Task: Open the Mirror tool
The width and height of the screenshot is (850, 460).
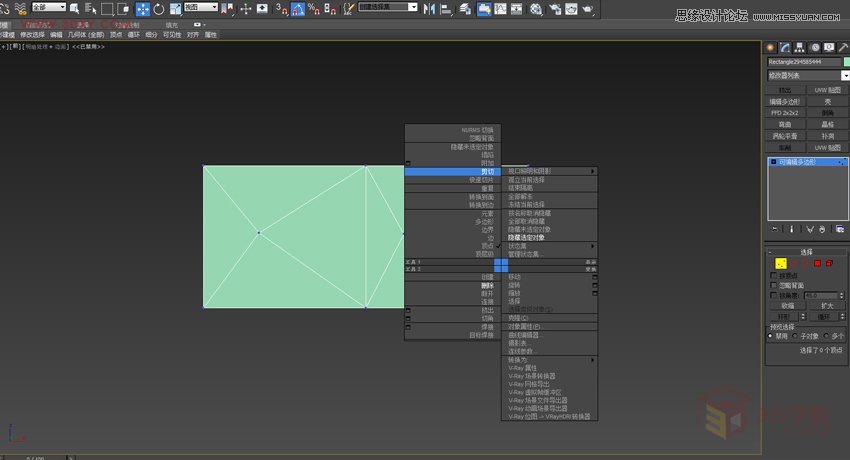Action: pos(431,9)
